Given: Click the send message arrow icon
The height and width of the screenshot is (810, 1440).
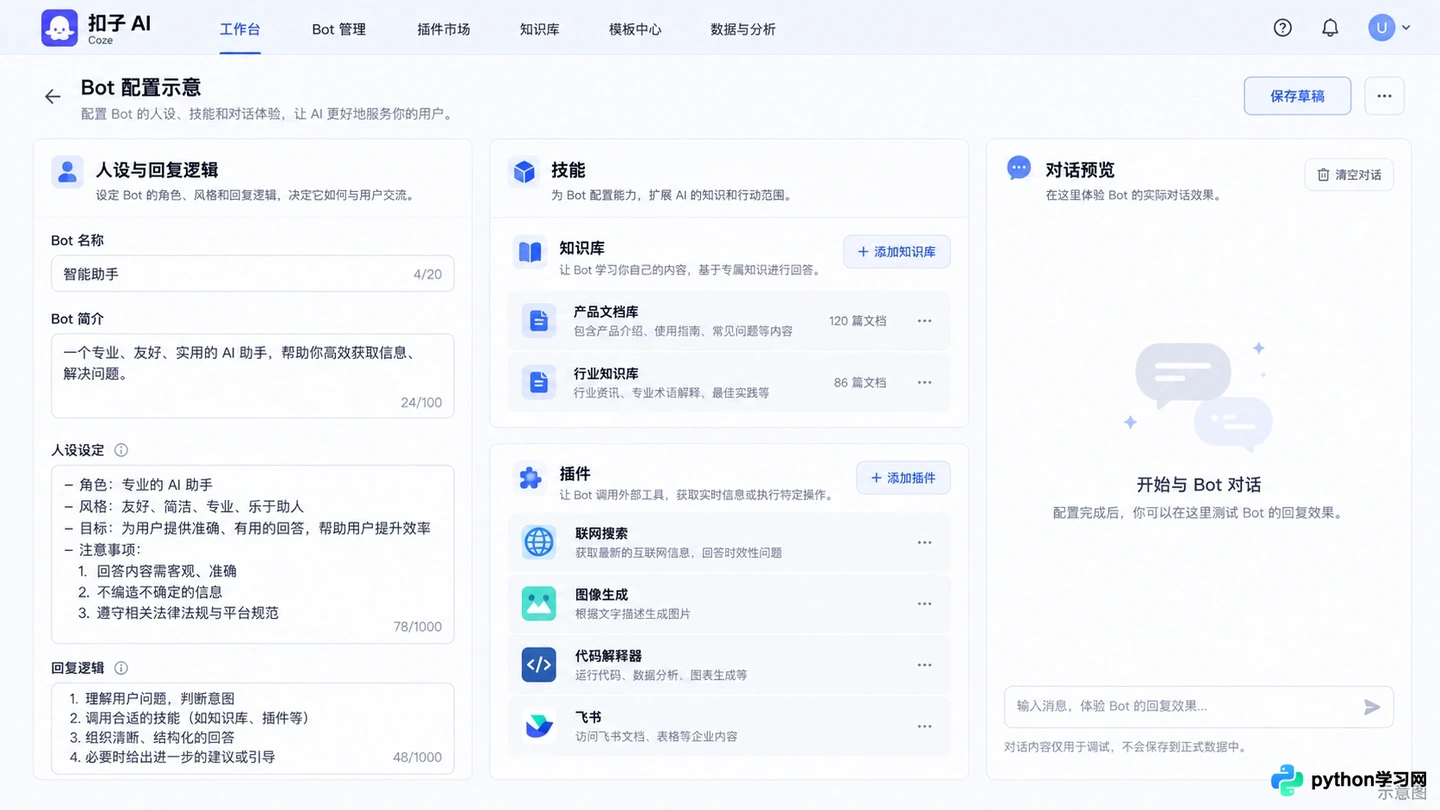Looking at the screenshot, I should click(1372, 707).
